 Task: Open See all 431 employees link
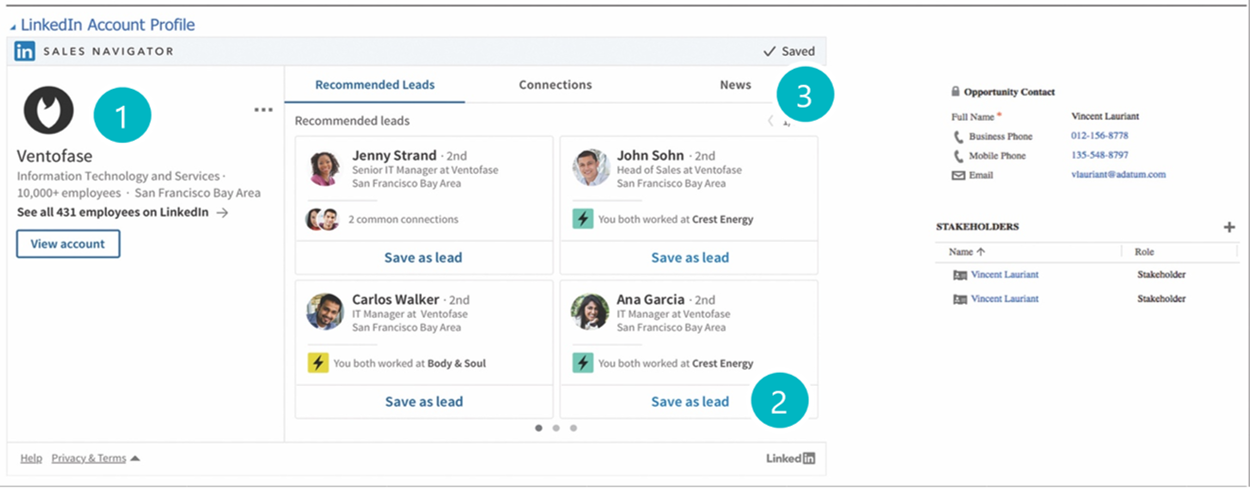122,212
